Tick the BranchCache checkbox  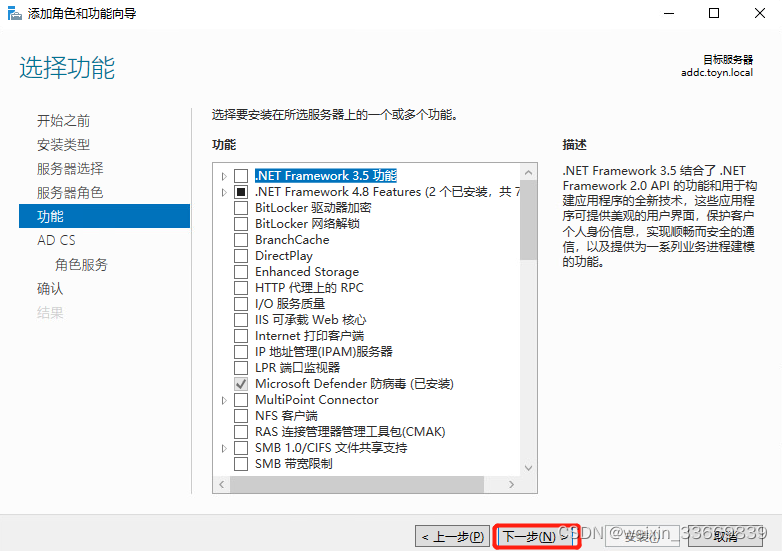(x=241, y=239)
